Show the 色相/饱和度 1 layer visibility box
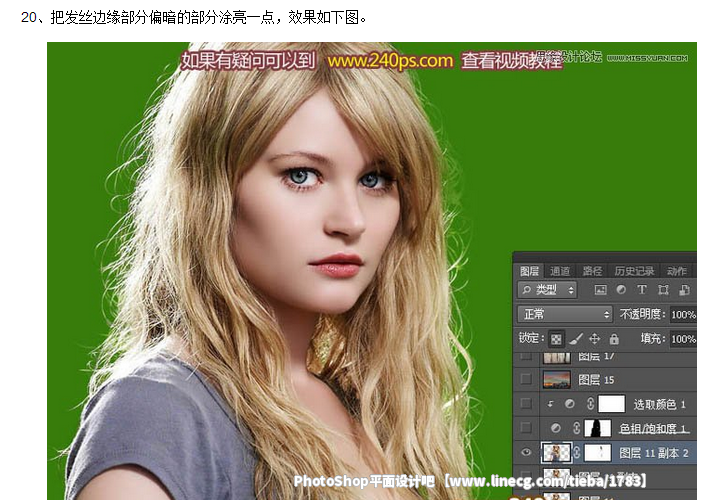702x500 pixels. [526, 428]
